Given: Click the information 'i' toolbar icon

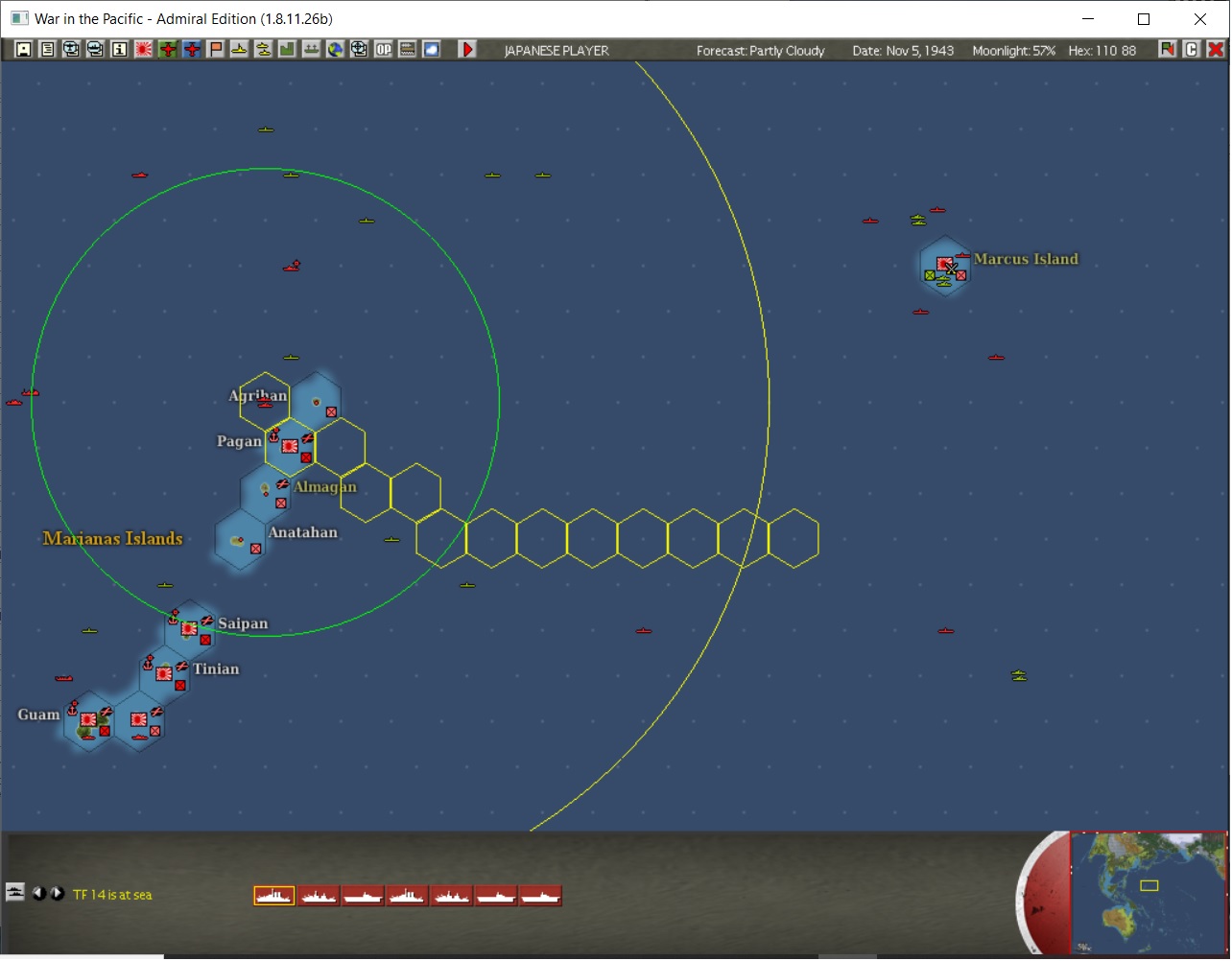Looking at the screenshot, I should (119, 50).
